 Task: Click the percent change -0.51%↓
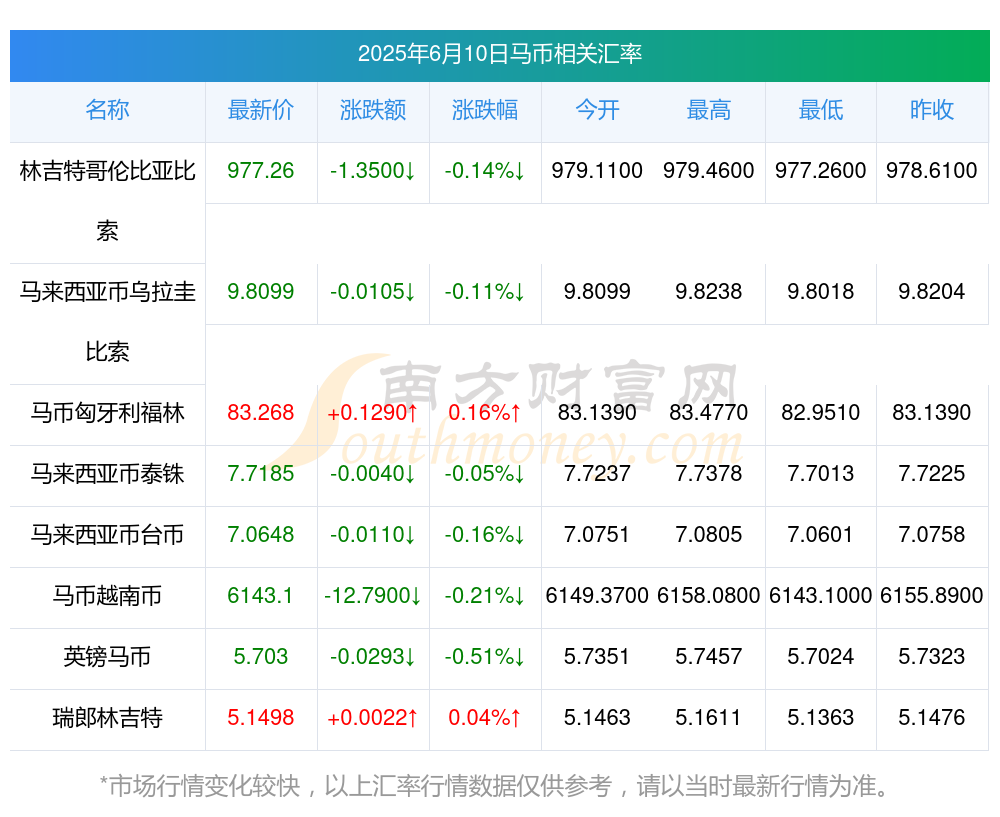coord(485,657)
